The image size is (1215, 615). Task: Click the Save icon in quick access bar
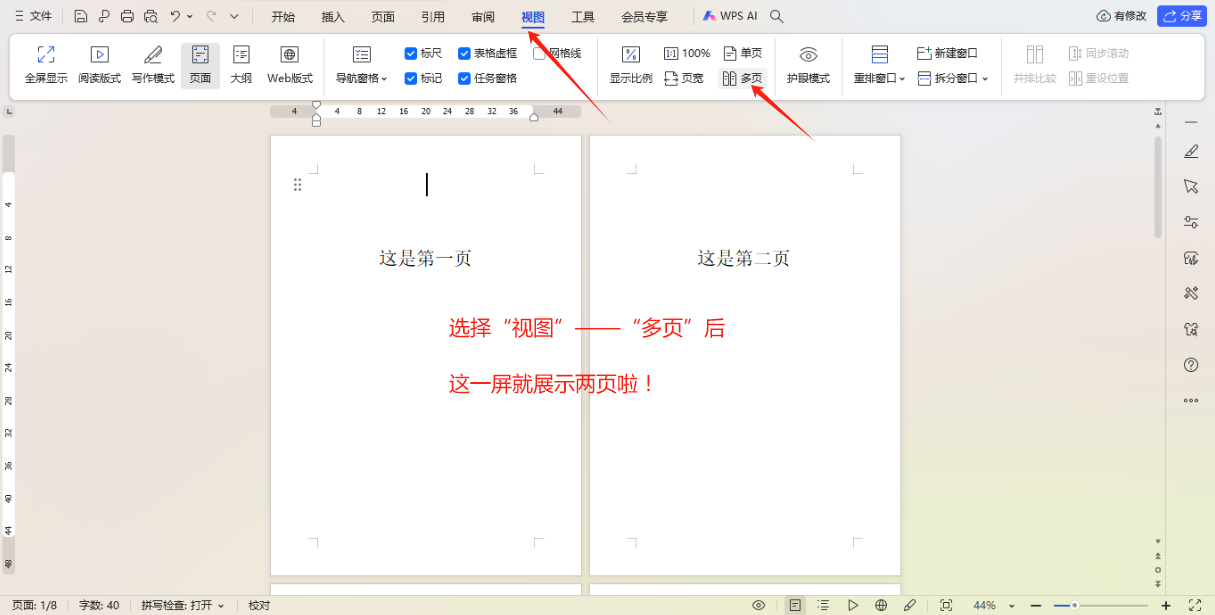[x=80, y=16]
